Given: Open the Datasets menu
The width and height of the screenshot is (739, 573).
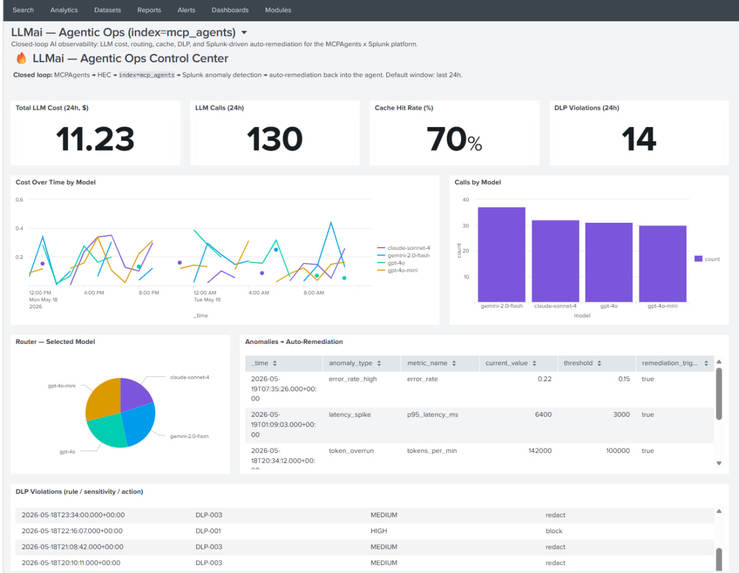Looking at the screenshot, I should (x=107, y=10).
